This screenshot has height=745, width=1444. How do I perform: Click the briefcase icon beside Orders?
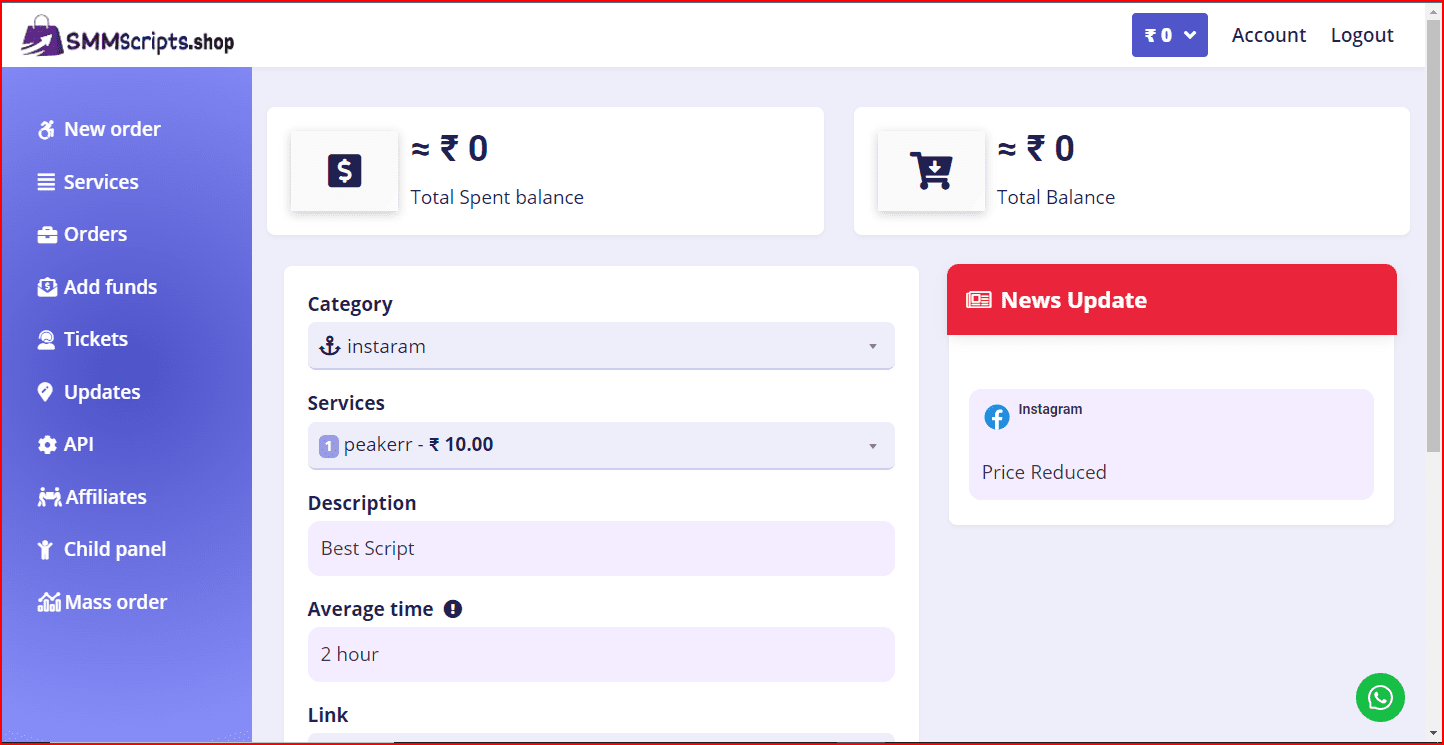coord(47,235)
